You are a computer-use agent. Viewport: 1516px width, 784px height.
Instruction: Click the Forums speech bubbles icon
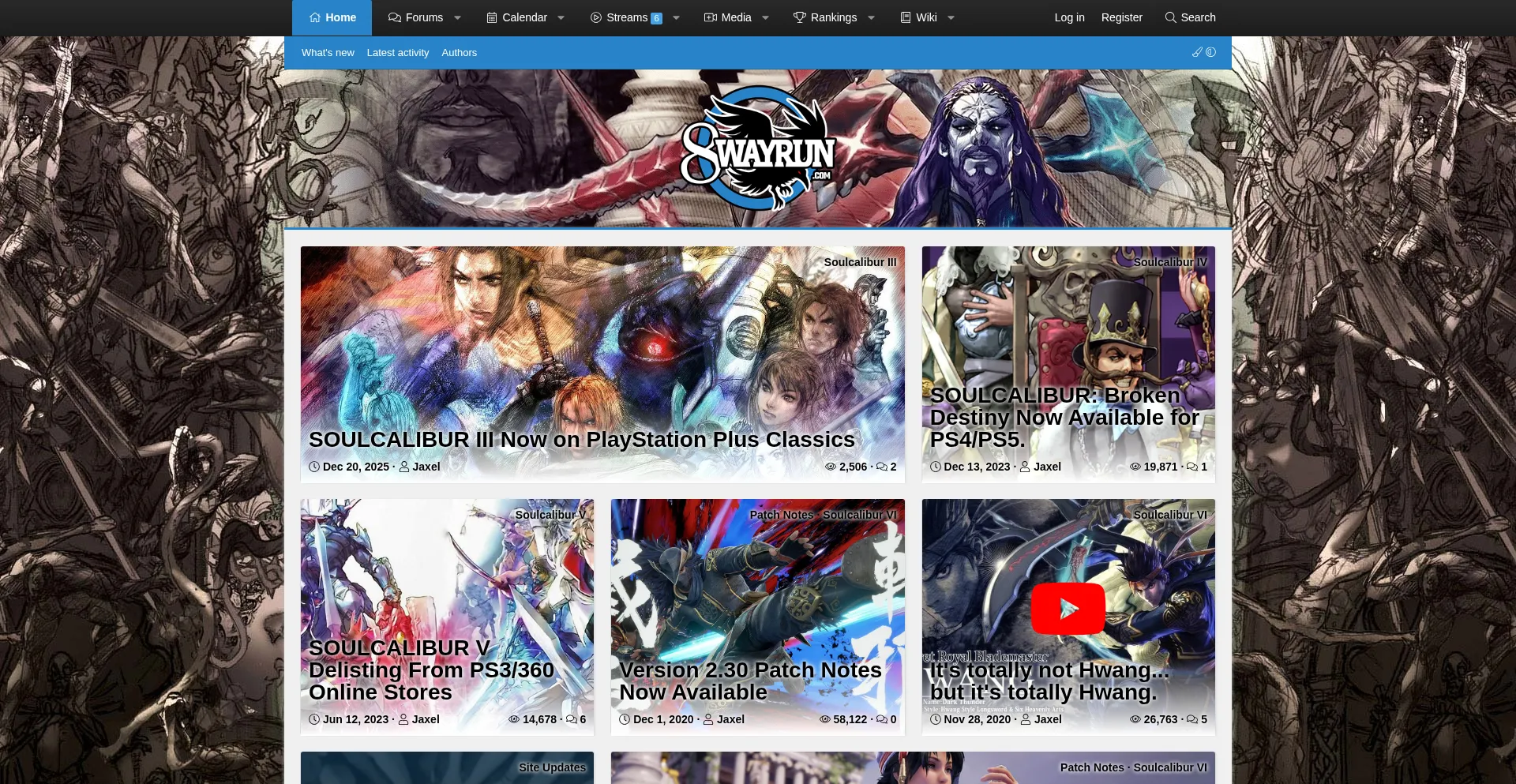pyautogui.click(x=395, y=17)
